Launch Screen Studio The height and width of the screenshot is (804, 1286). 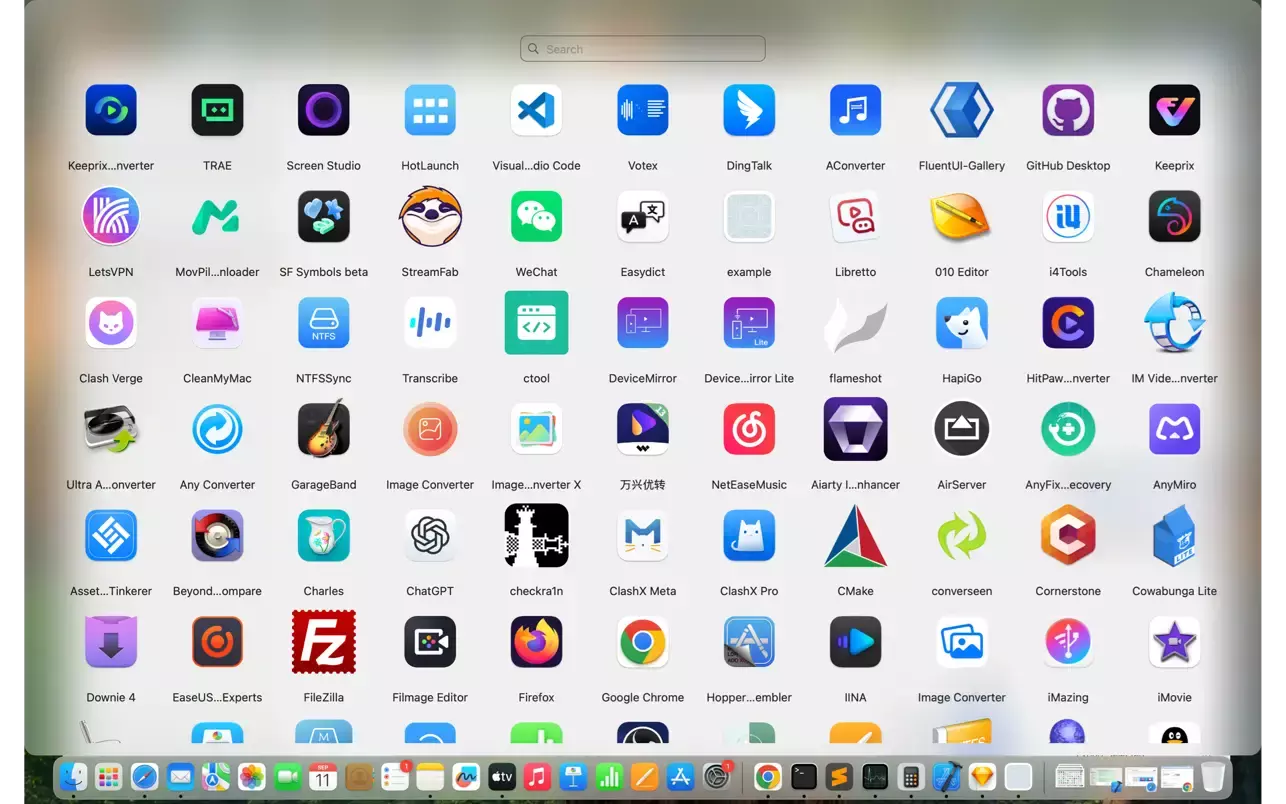(x=323, y=110)
